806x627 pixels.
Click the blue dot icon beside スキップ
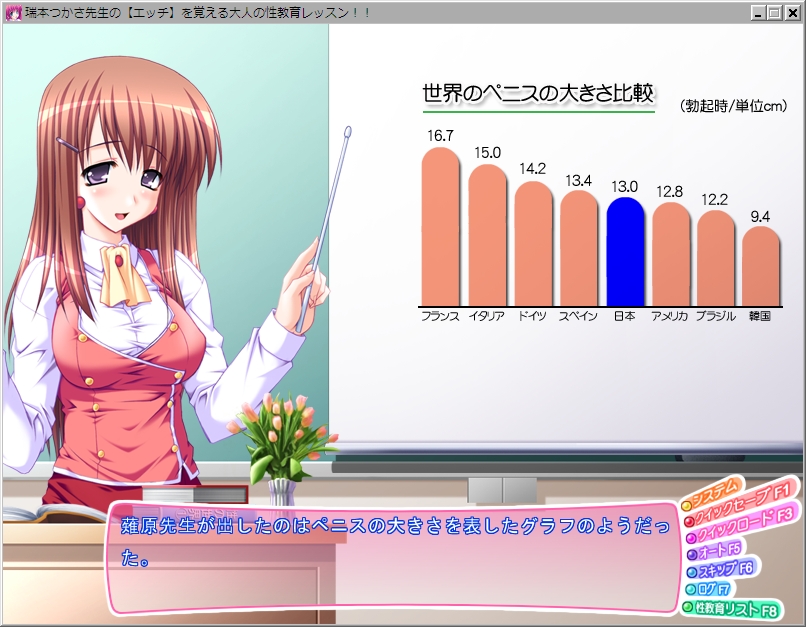tap(692, 572)
